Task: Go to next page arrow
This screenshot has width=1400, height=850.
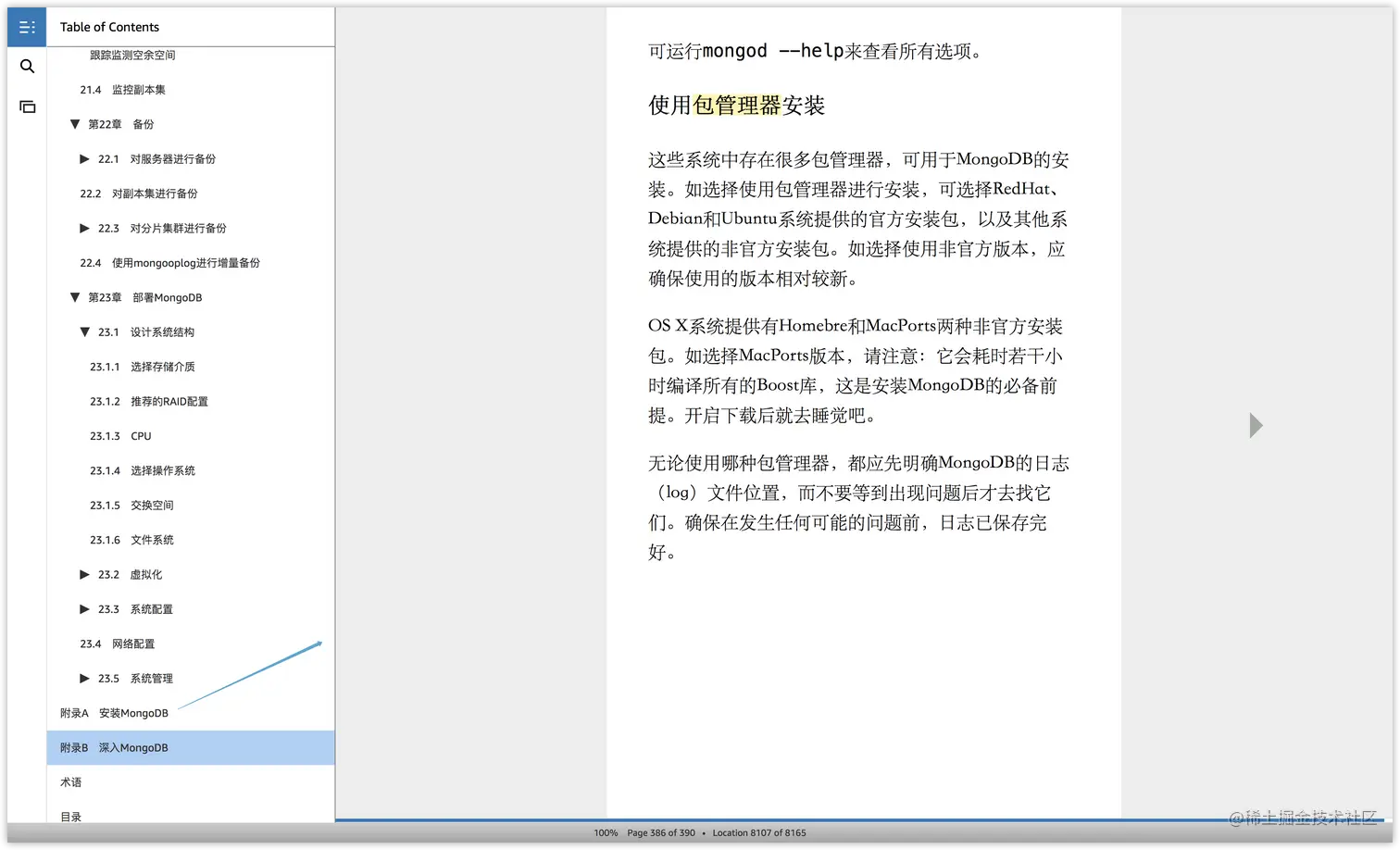Action: 1256,425
